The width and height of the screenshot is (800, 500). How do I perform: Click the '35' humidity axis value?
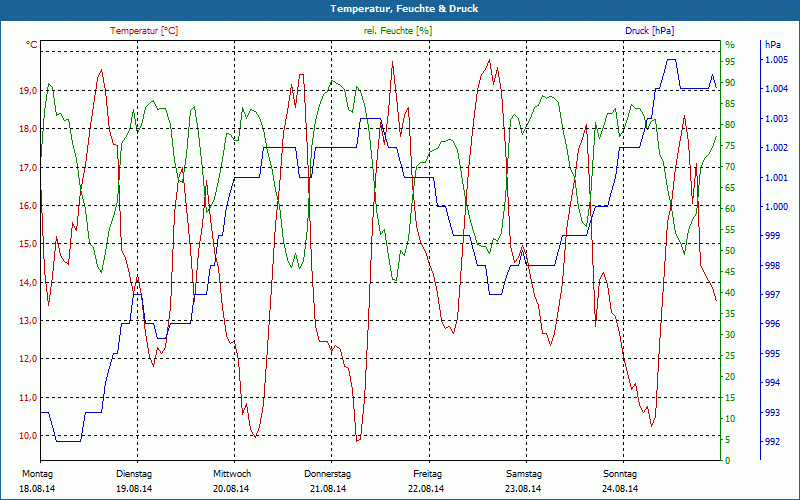tap(730, 314)
